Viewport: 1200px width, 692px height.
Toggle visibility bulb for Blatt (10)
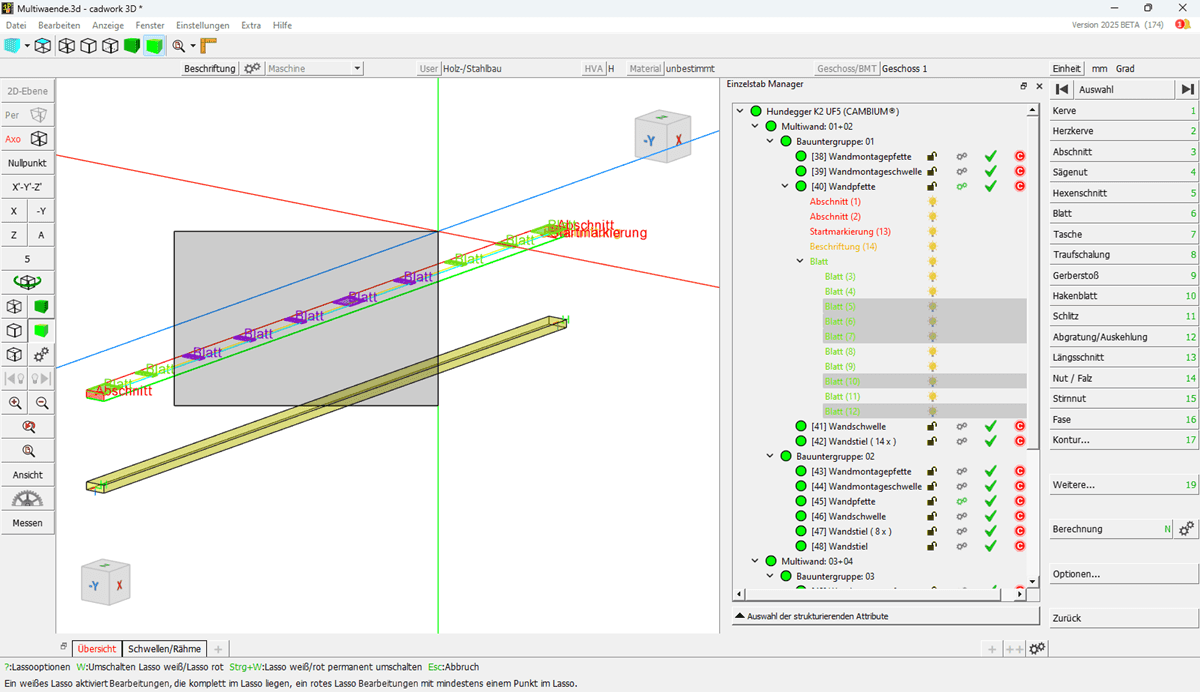pos(932,382)
